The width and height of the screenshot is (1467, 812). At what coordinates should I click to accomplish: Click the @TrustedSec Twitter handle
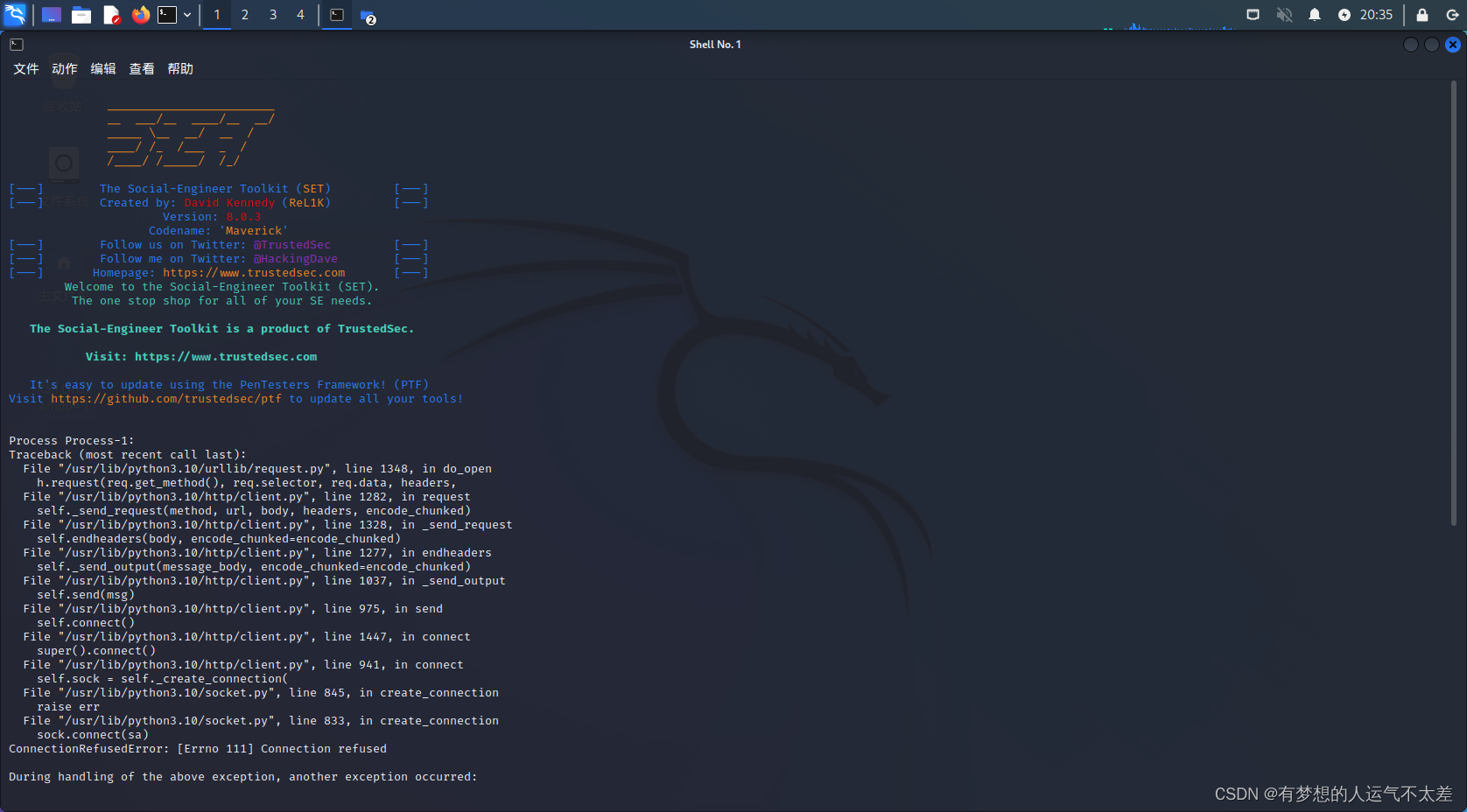click(292, 245)
